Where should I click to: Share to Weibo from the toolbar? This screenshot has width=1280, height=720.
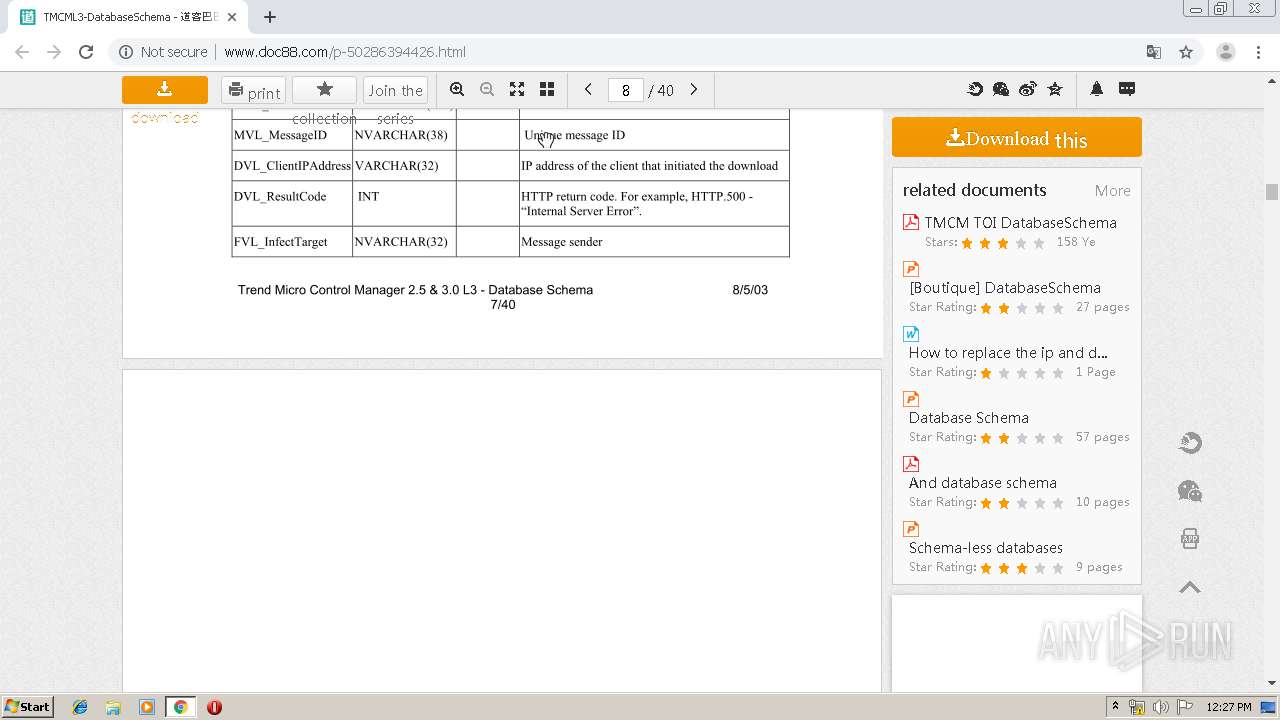click(1028, 89)
